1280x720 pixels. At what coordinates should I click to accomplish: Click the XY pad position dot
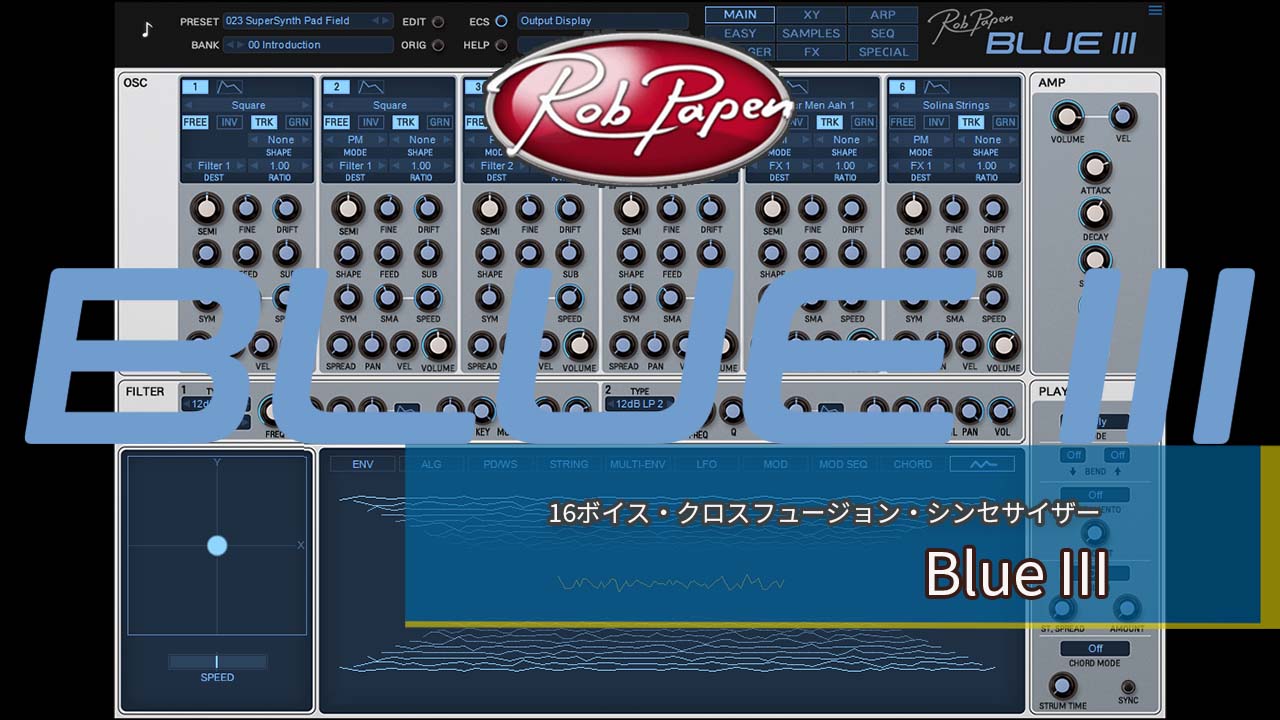click(x=217, y=545)
